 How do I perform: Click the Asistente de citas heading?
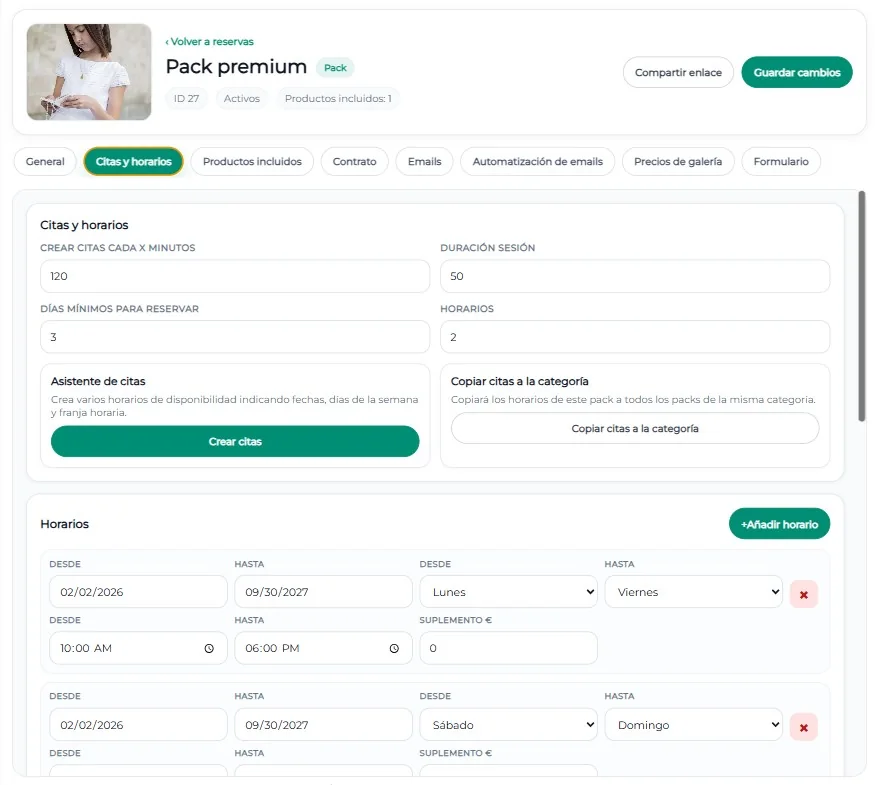[x=98, y=381]
